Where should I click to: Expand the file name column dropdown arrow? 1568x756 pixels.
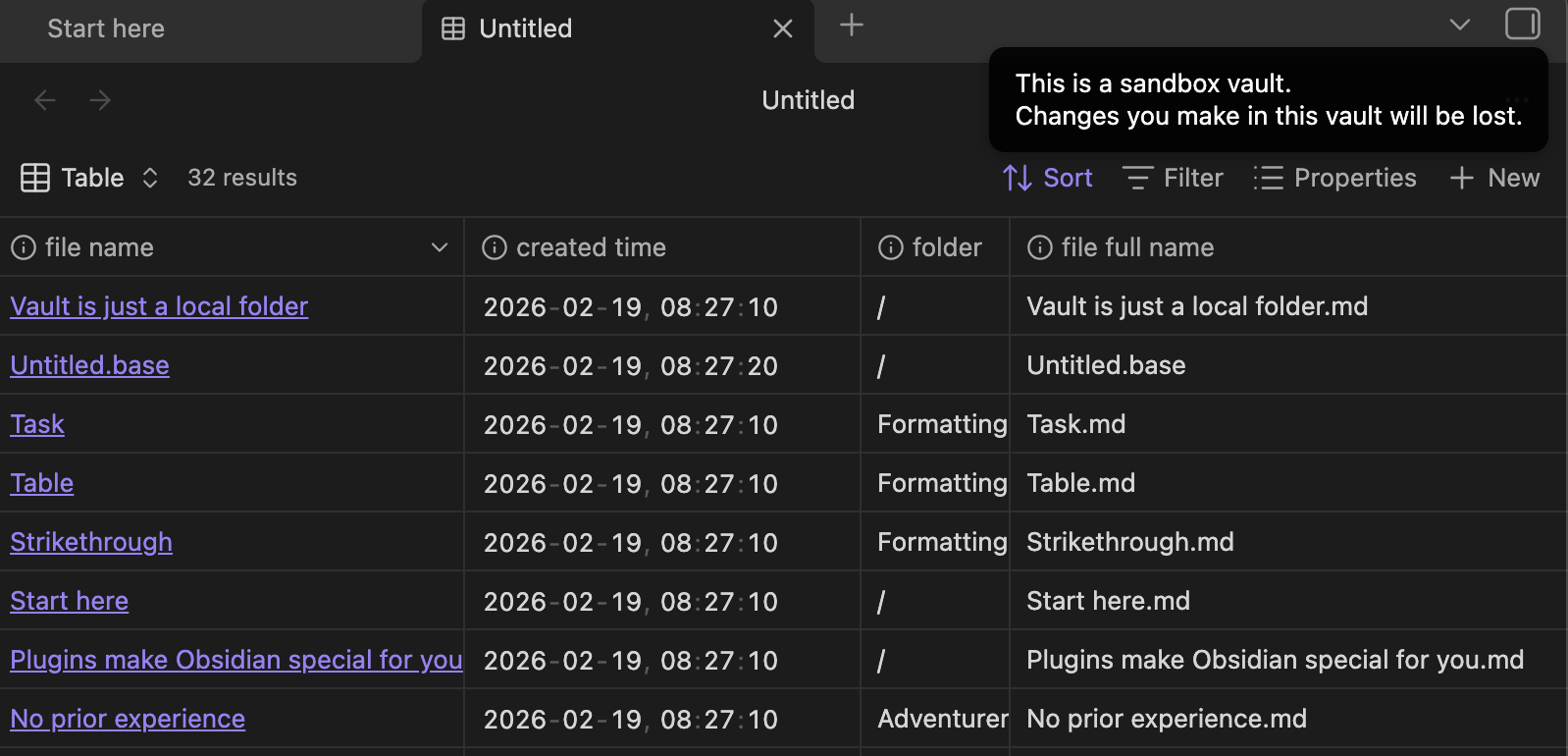pos(440,247)
